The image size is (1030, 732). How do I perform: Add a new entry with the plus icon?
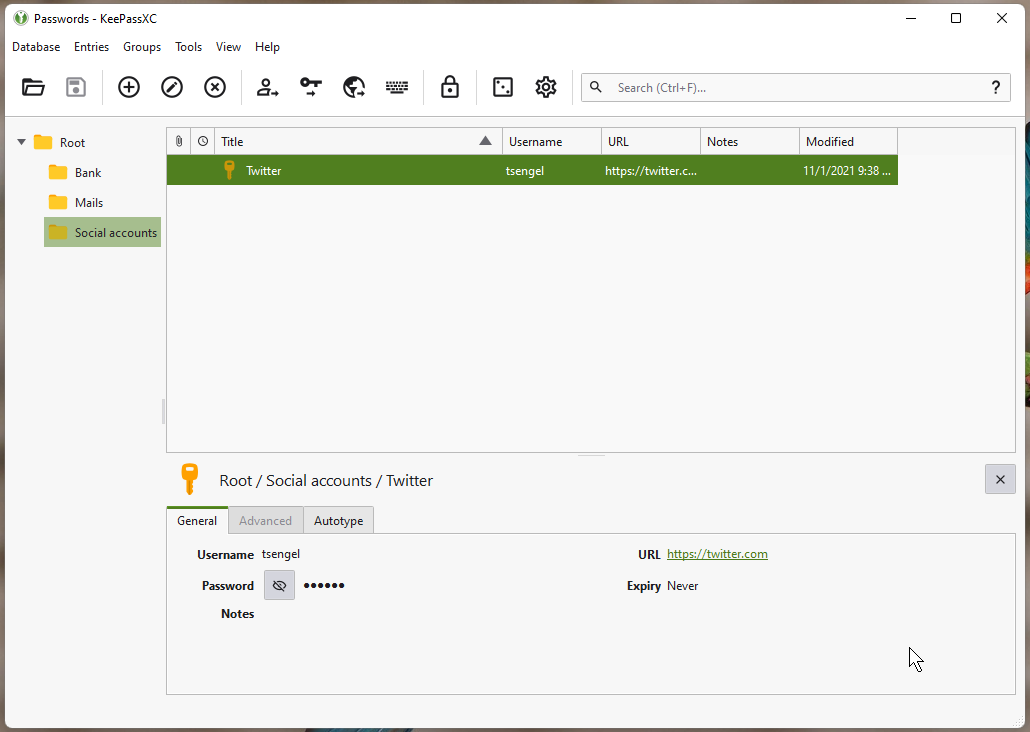pos(129,87)
